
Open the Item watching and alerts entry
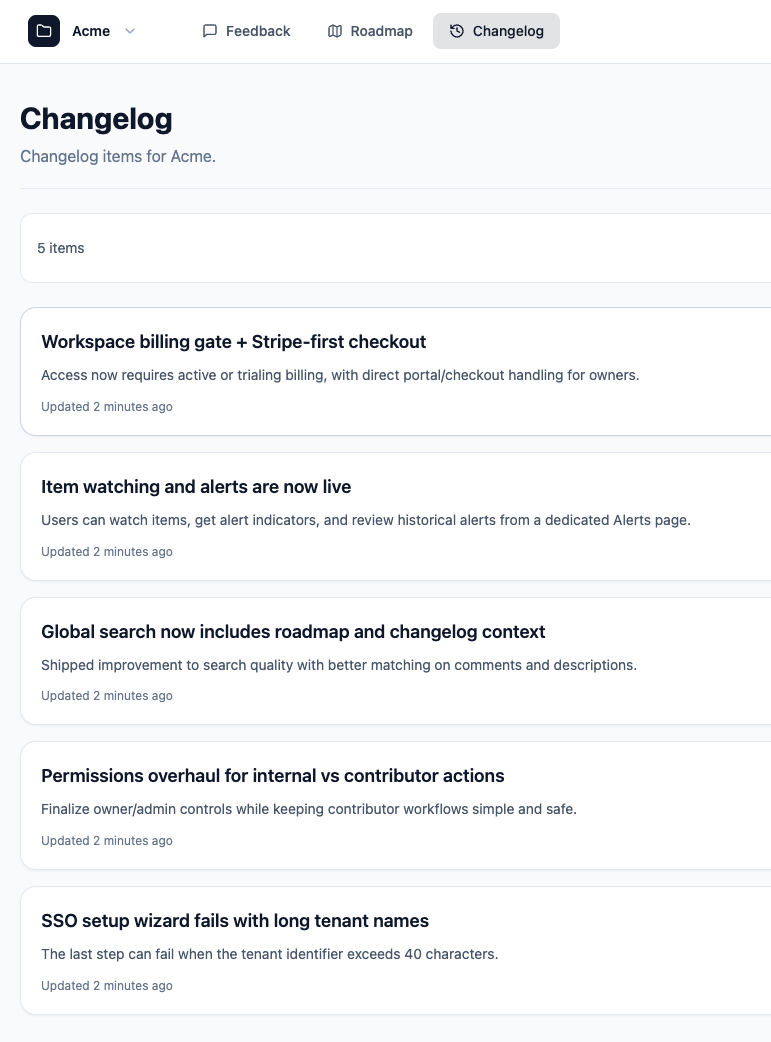(196, 487)
